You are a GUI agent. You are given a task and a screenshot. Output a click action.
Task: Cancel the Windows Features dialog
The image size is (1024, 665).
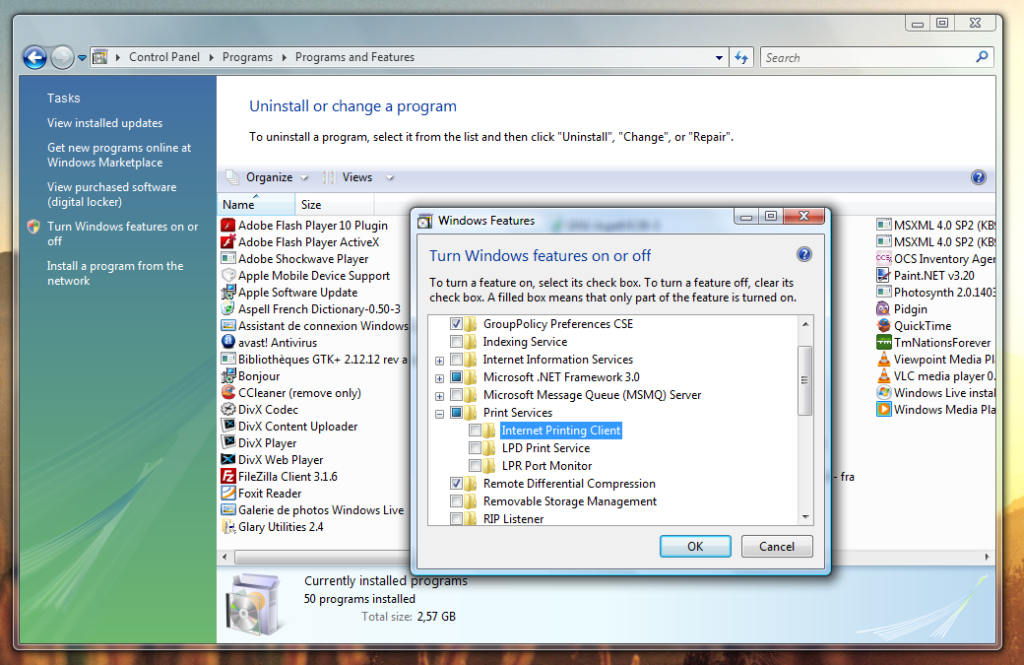[x=776, y=546]
